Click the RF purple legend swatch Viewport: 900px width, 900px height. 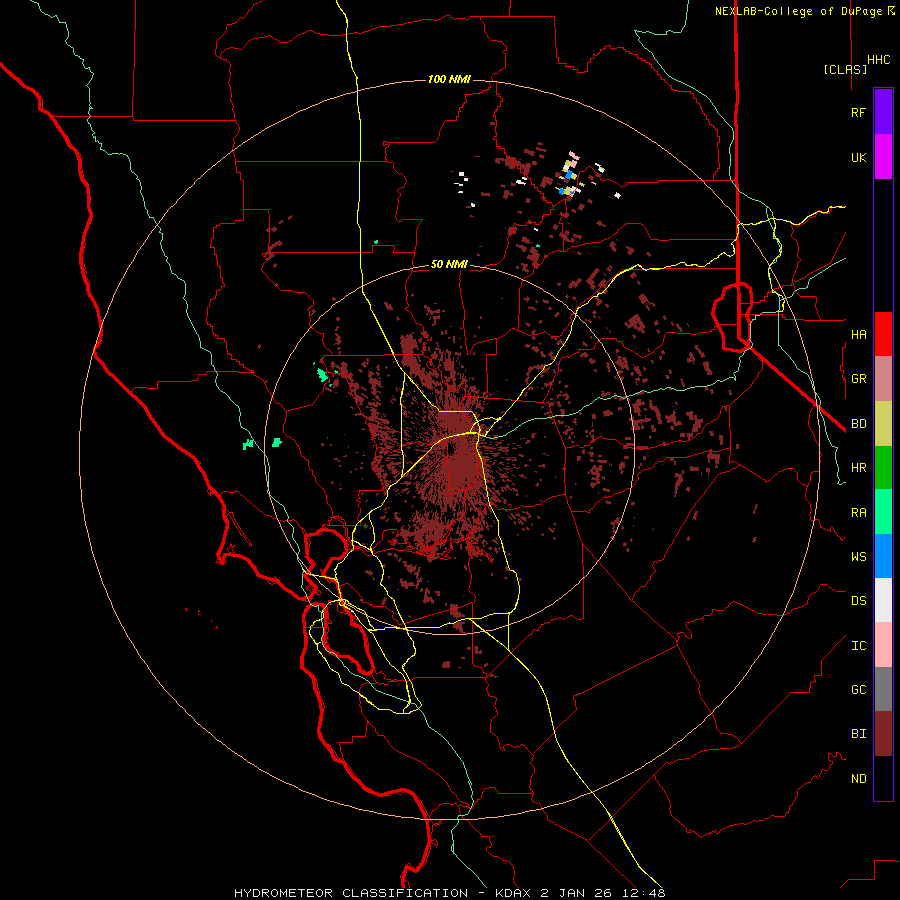[x=883, y=112]
